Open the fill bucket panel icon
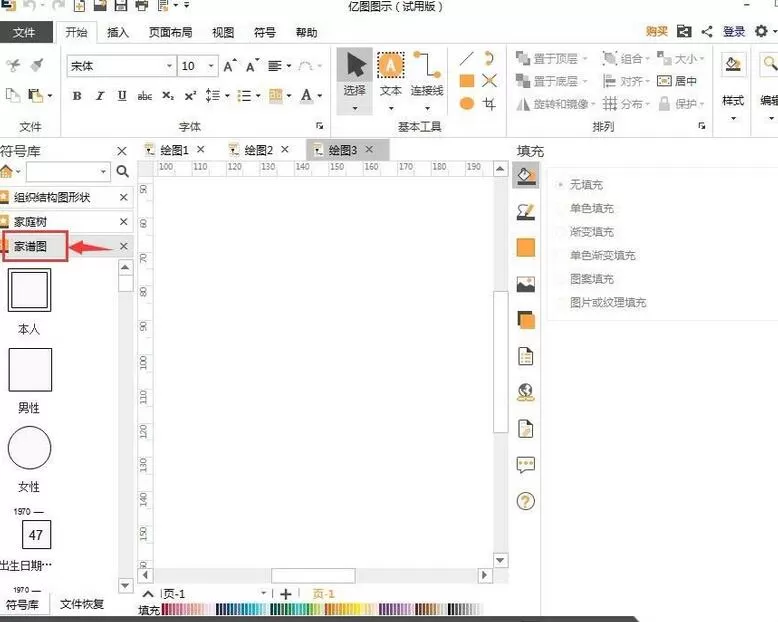The image size is (778, 622). [525, 176]
